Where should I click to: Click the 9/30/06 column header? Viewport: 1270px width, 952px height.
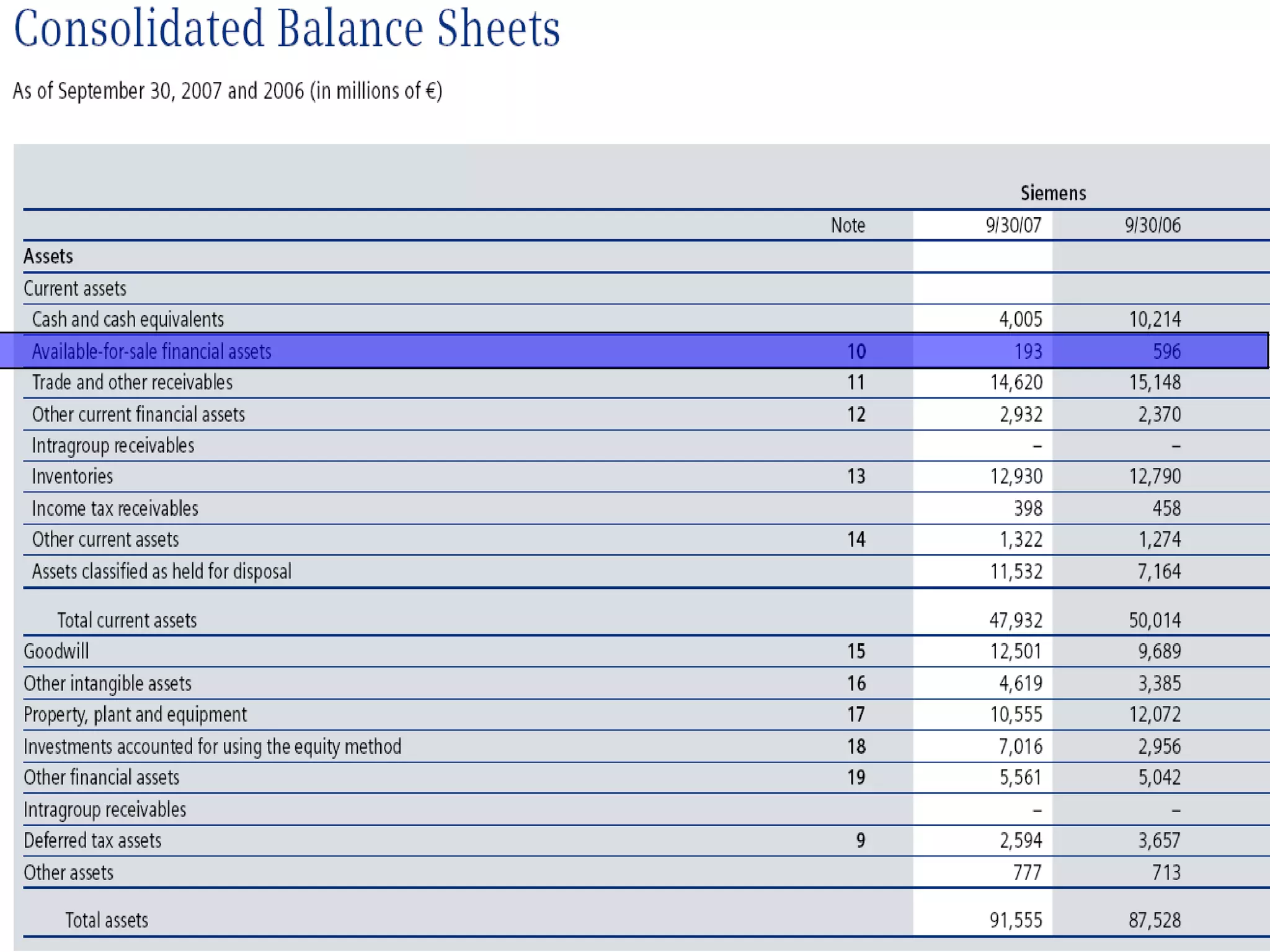click(1152, 225)
